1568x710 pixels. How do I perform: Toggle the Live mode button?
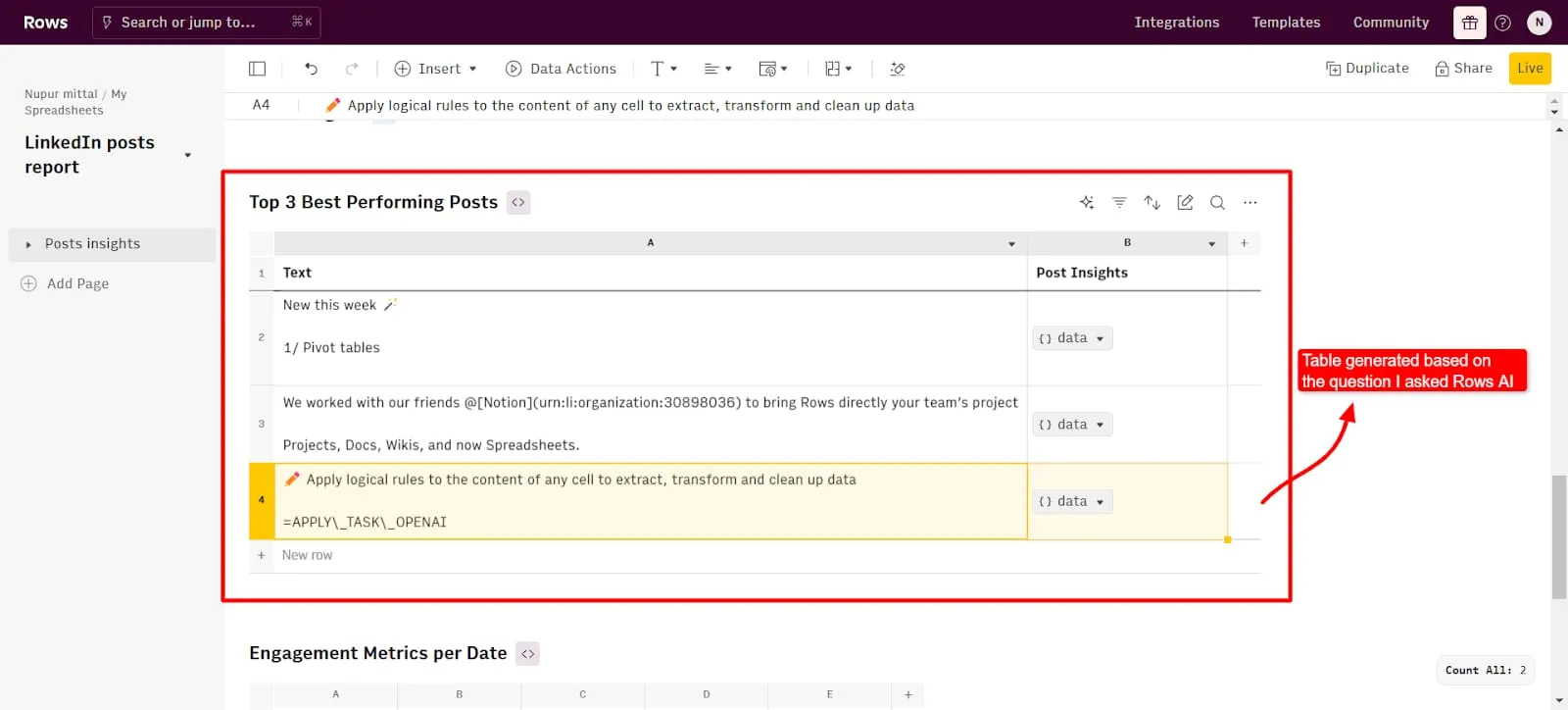pos(1529,69)
